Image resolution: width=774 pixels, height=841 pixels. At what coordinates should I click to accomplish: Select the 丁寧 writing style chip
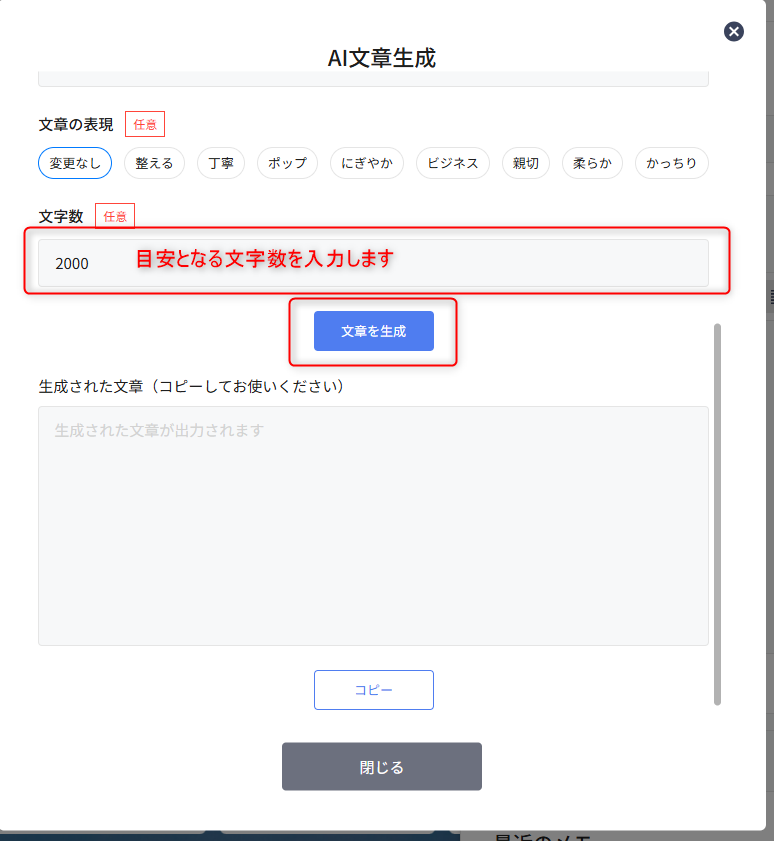point(221,163)
